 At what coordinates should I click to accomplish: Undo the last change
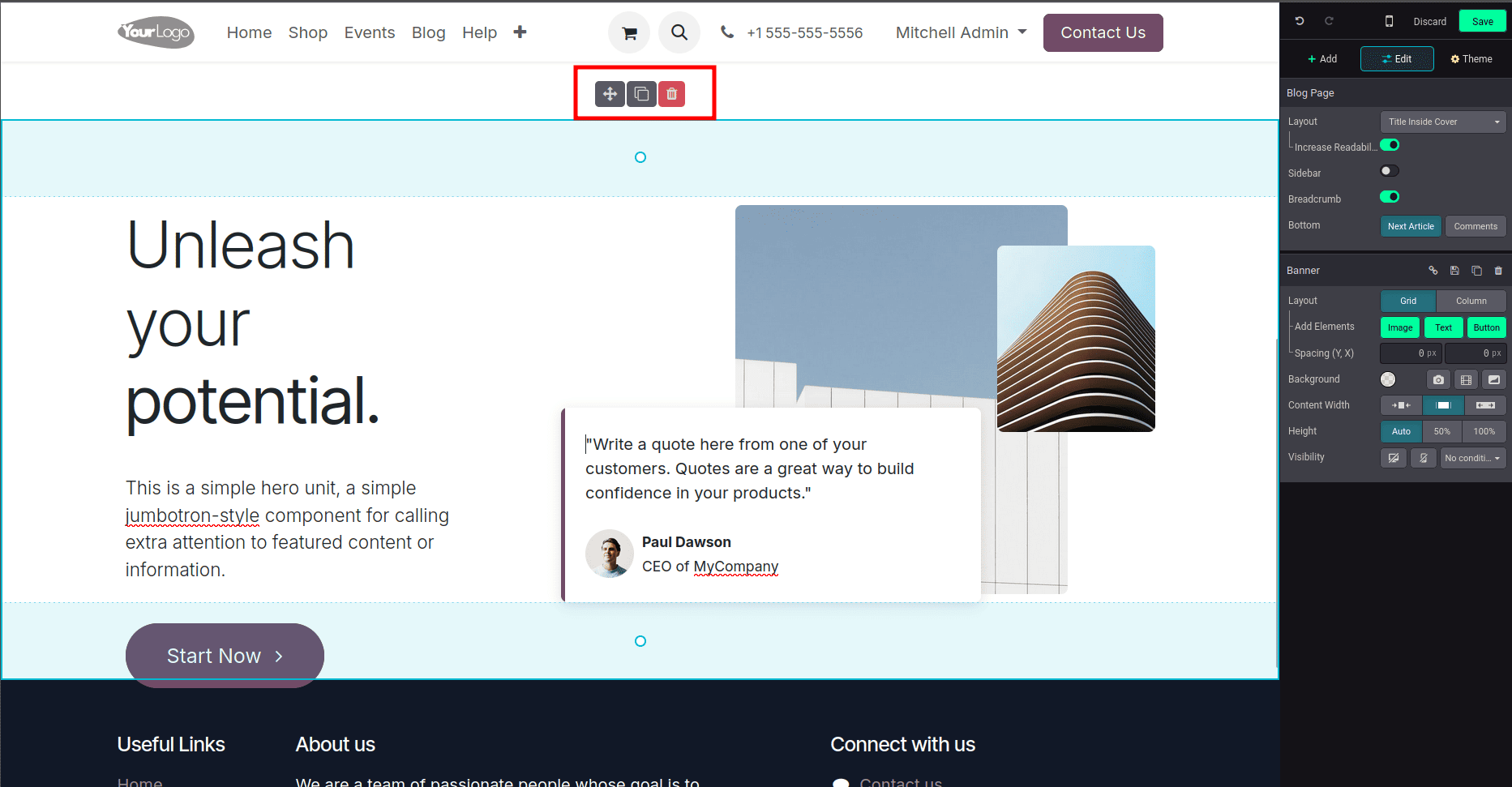point(1298,20)
